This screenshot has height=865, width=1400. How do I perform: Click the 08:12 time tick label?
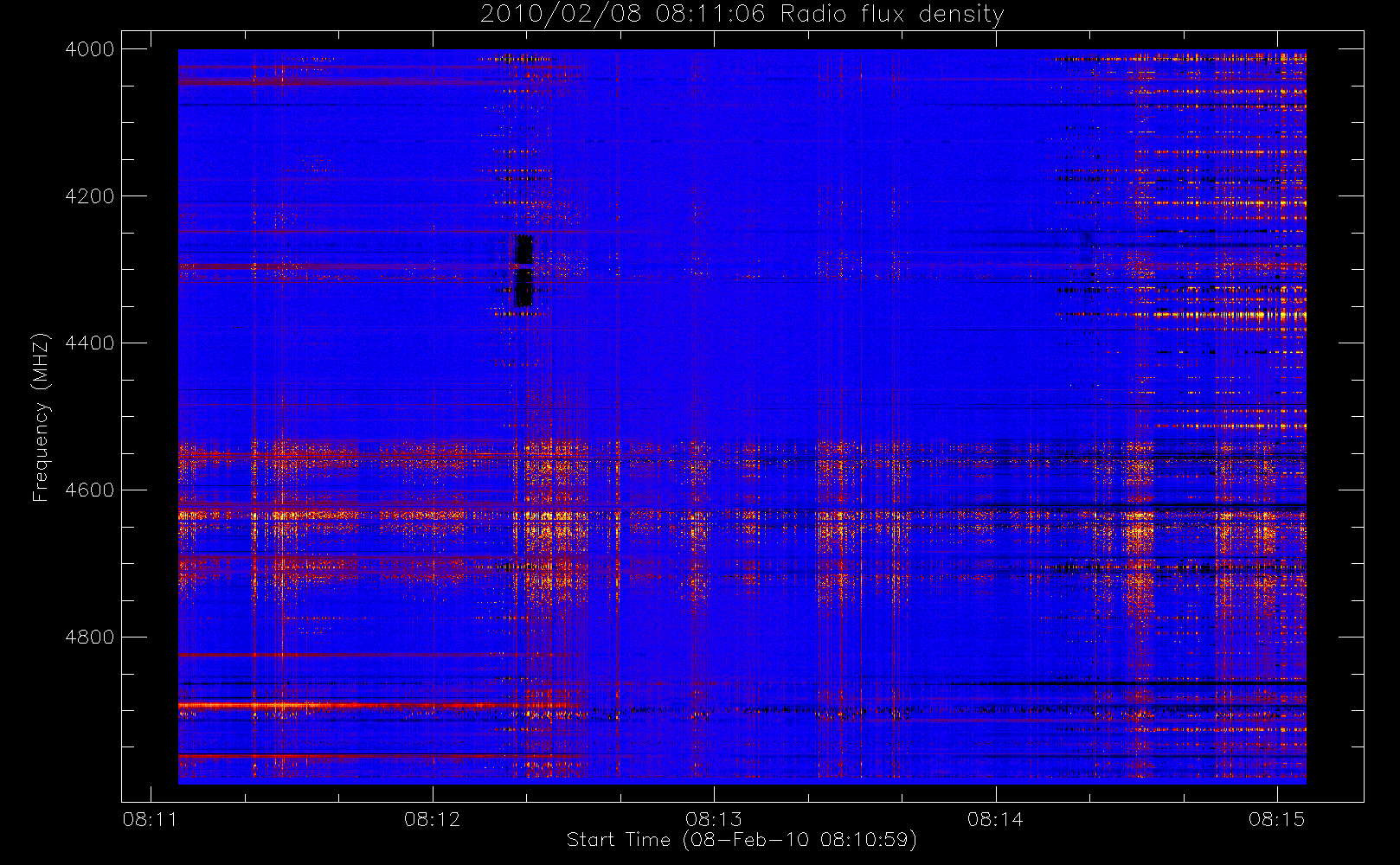(x=432, y=819)
